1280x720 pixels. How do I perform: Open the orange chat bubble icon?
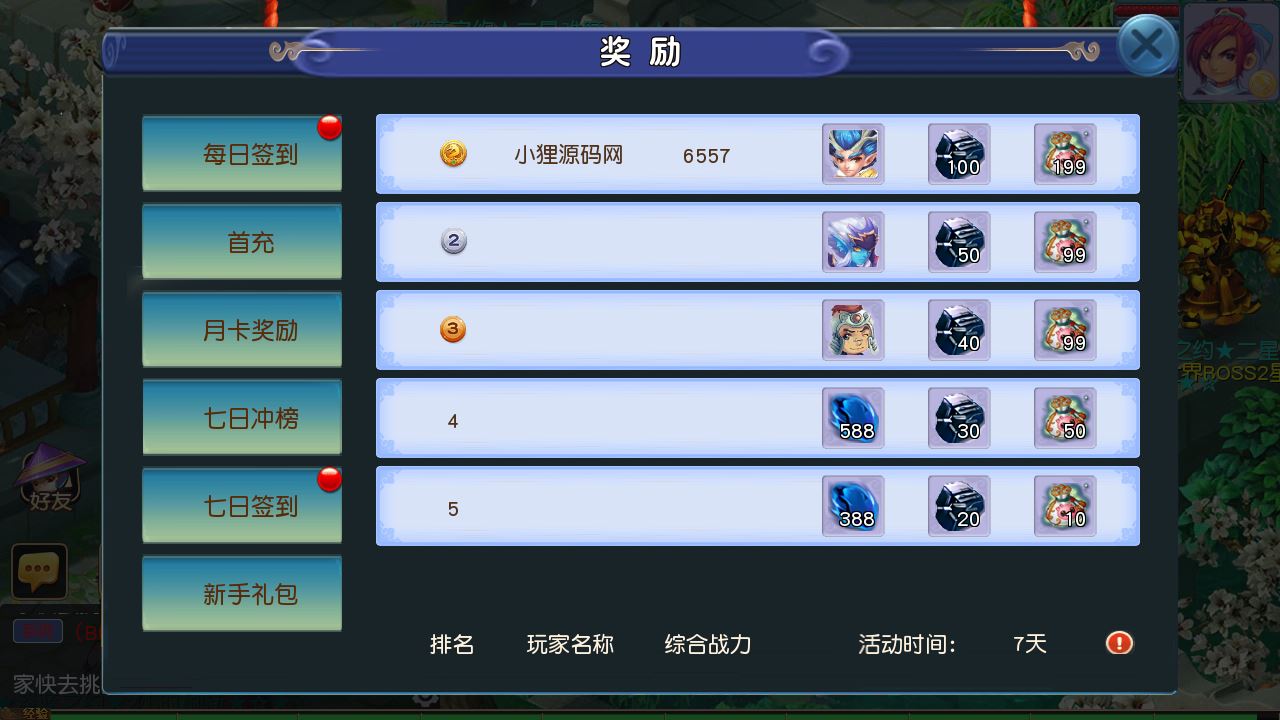(x=39, y=571)
